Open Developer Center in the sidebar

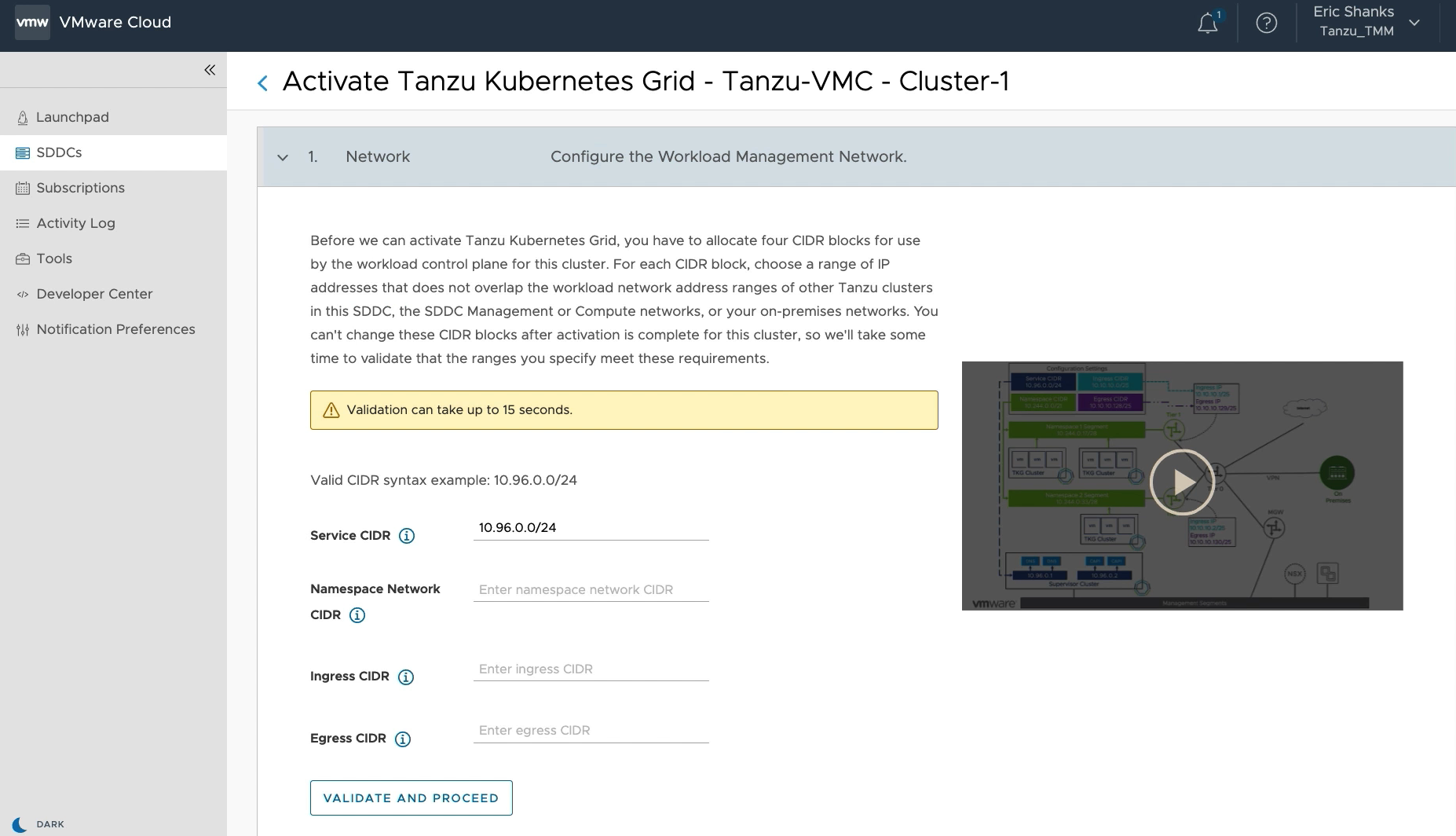113,294
